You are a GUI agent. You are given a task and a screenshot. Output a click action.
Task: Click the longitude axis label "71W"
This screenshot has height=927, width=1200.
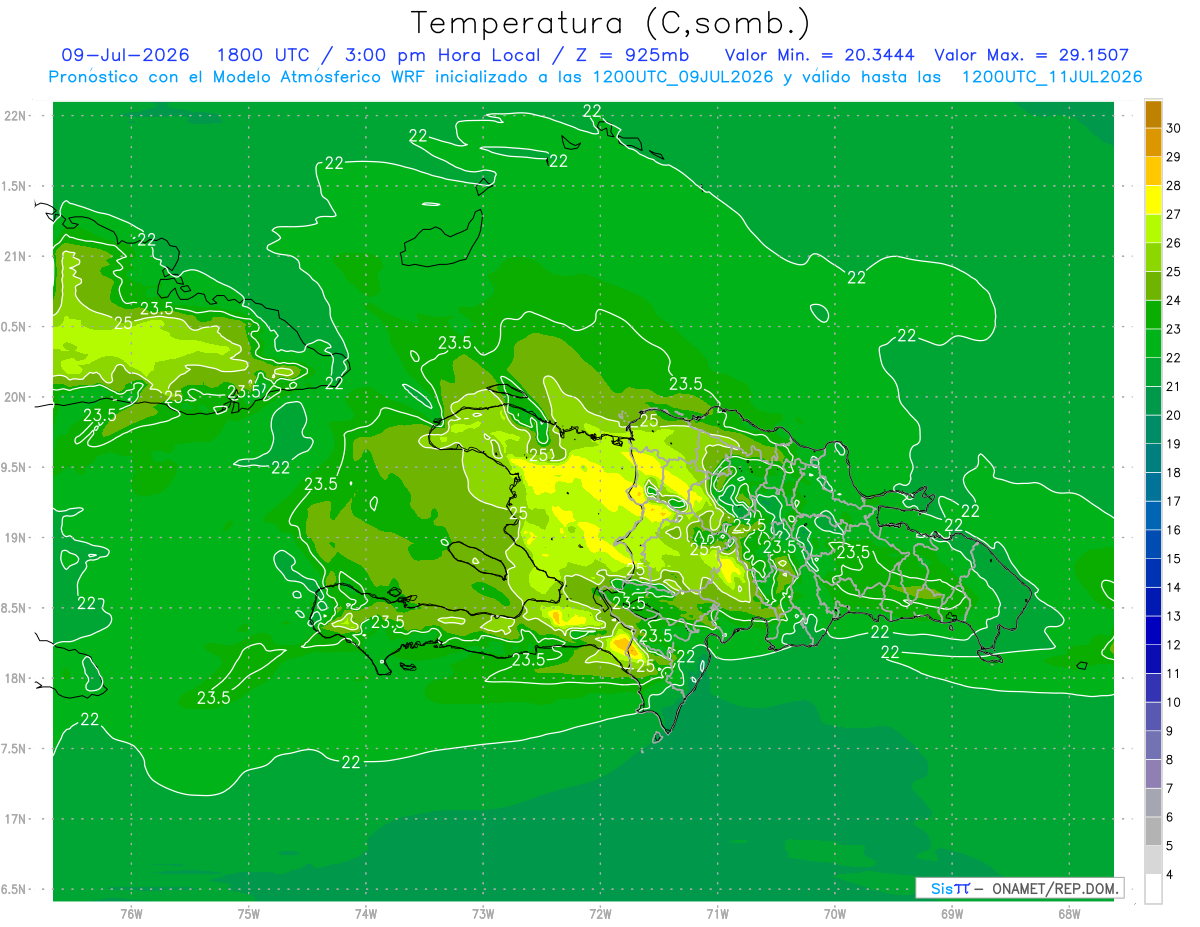click(717, 913)
